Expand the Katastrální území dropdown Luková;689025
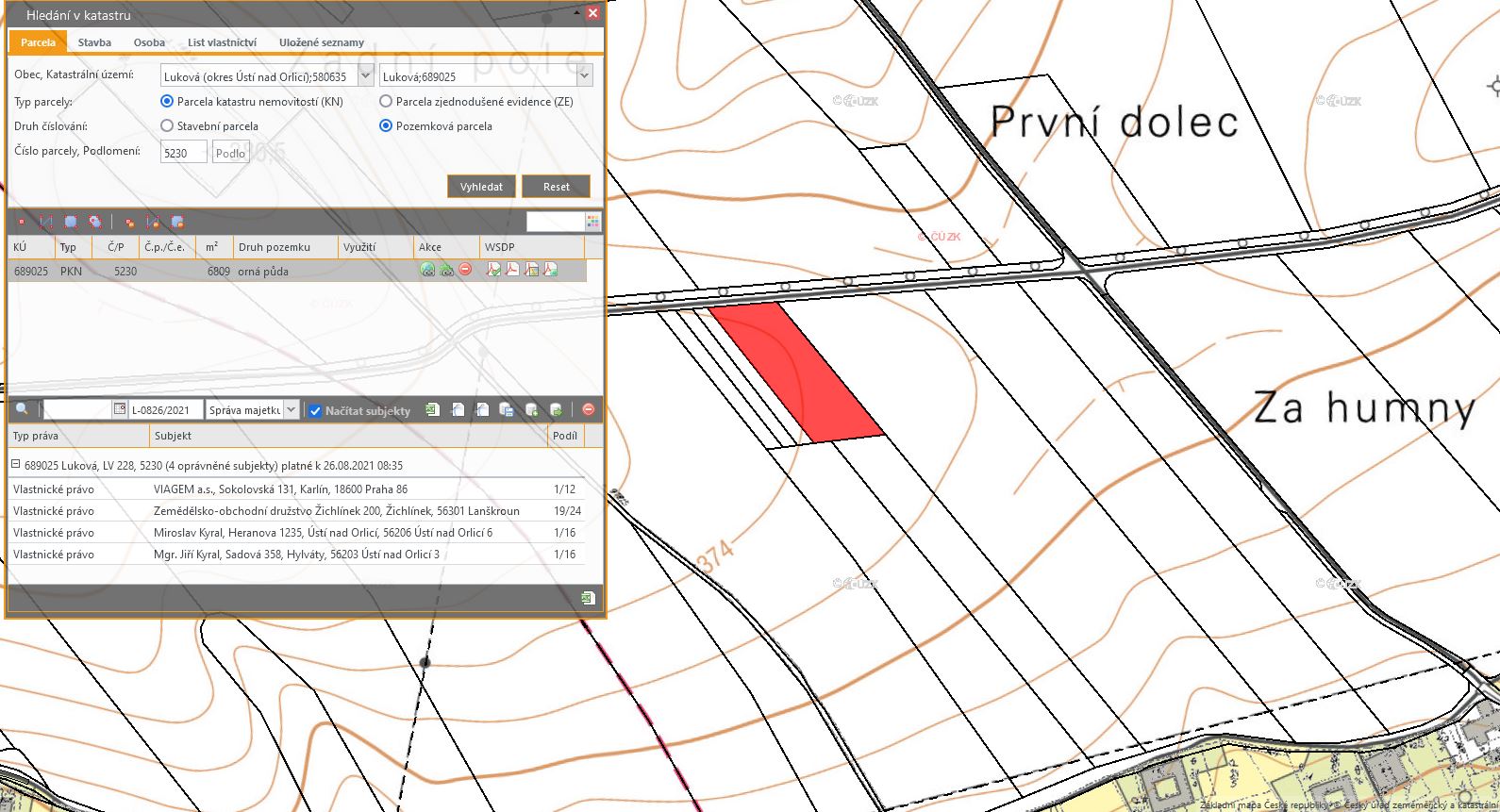 tap(584, 77)
